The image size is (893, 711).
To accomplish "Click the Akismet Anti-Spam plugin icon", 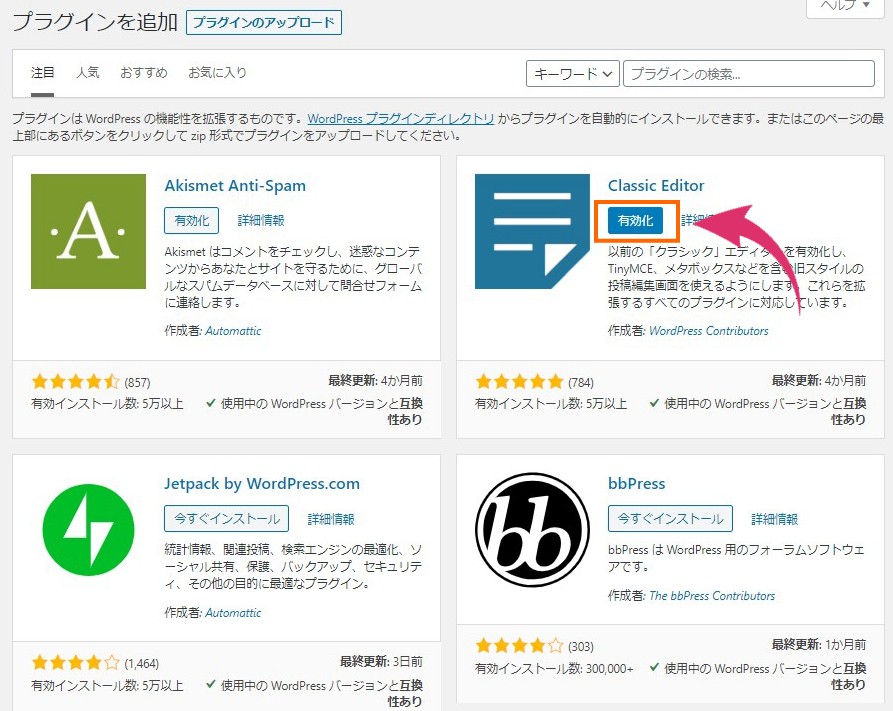I will pos(88,231).
